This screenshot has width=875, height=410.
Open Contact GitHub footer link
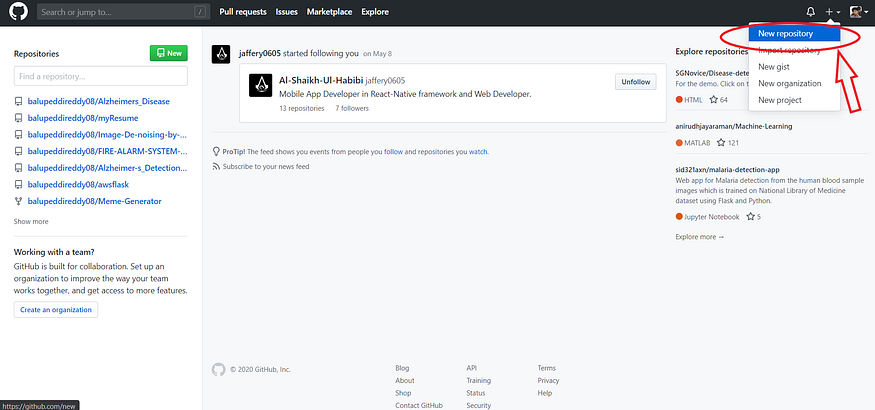pos(419,406)
